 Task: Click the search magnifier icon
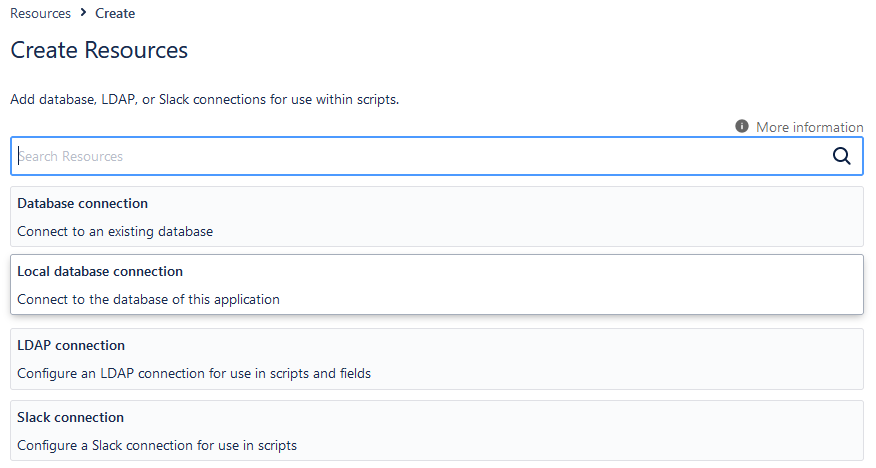pyautogui.click(x=841, y=156)
